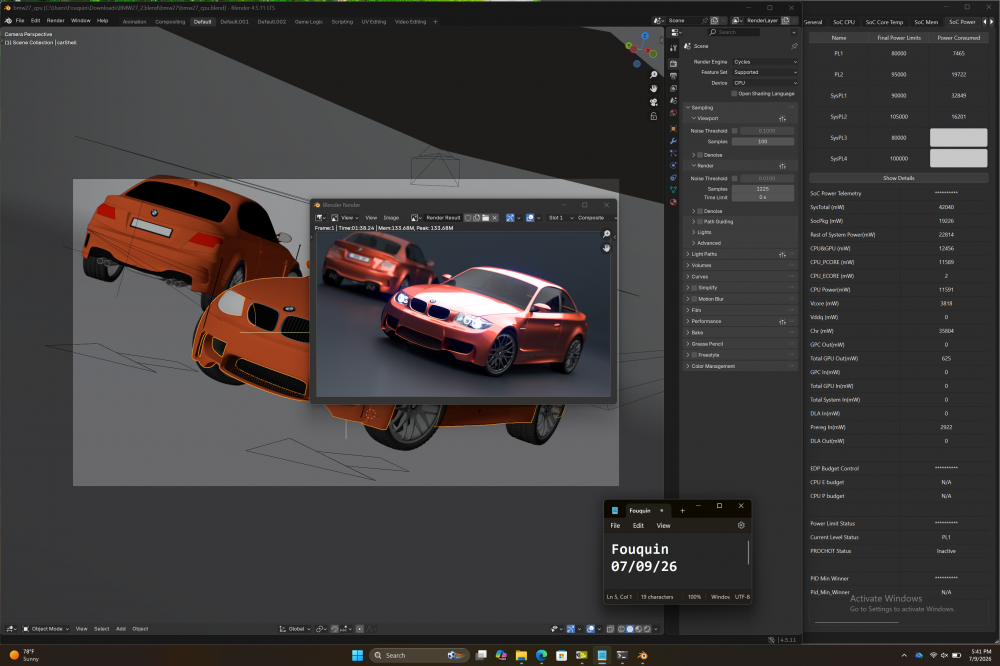Enable Motion Blur checkbox

pos(695,299)
